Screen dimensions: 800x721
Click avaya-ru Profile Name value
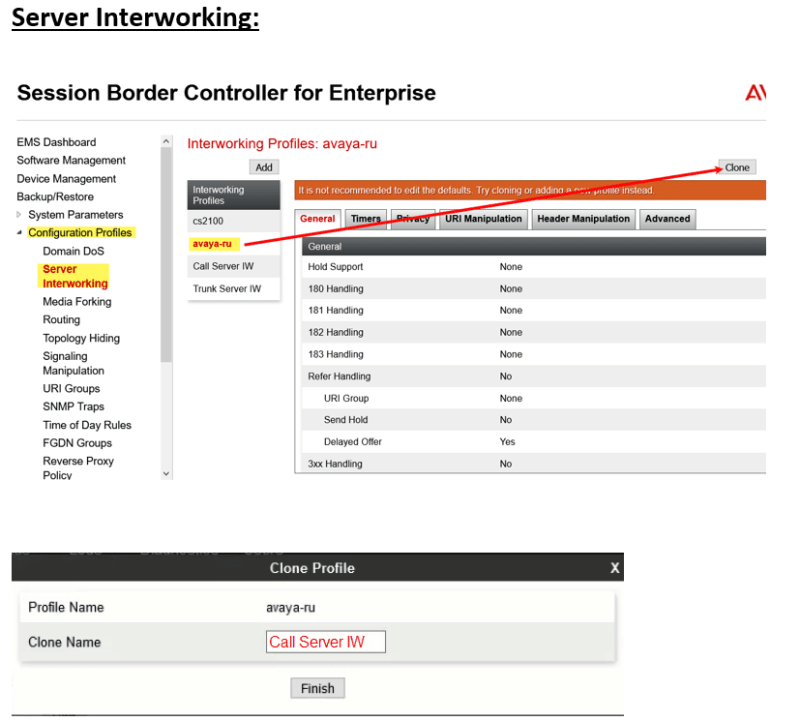tap(290, 607)
